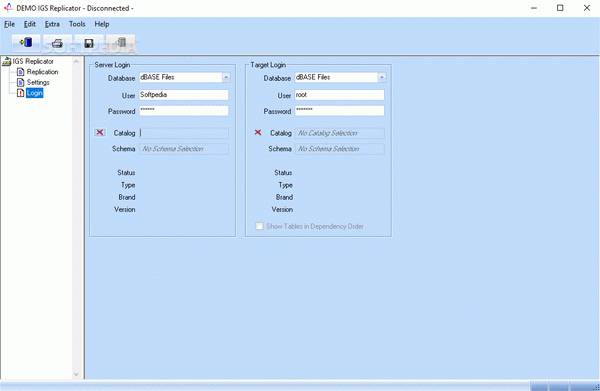
Task: Click the Target Login Catalog field
Action: (x=339, y=133)
